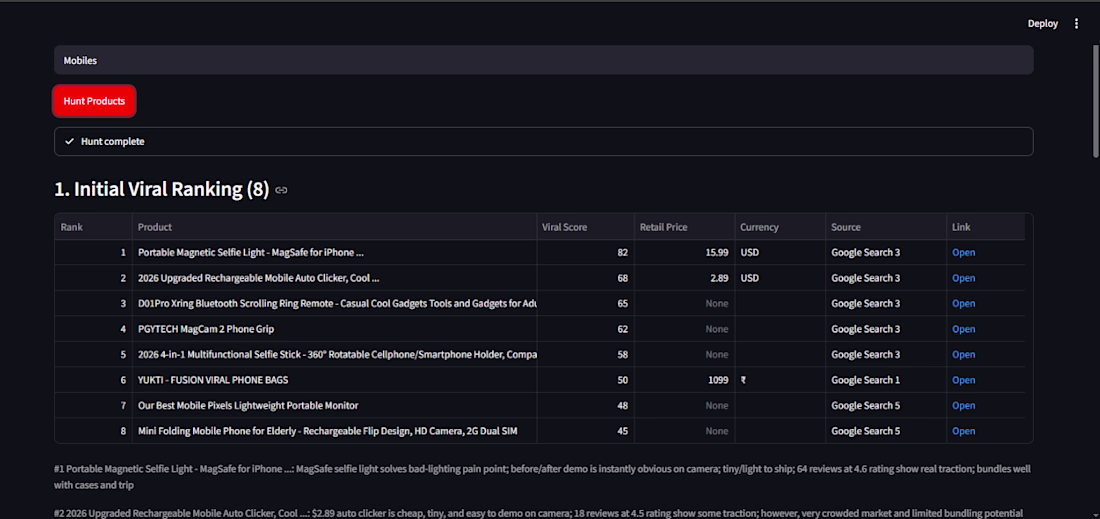The height and width of the screenshot is (519, 1100).
Task: Open link for PGYTECH MagCam 2 Phone Grip
Action: tap(963, 329)
